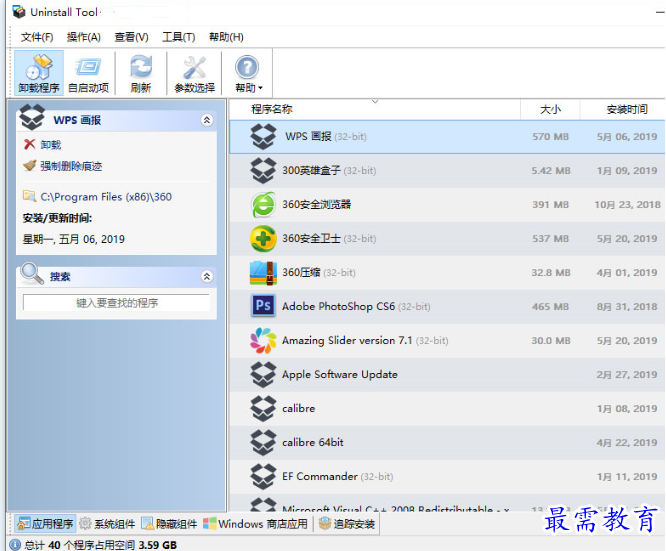The height and width of the screenshot is (551, 666).
Task: Select the 300英雄盒子 row text
Action: [x=311, y=170]
